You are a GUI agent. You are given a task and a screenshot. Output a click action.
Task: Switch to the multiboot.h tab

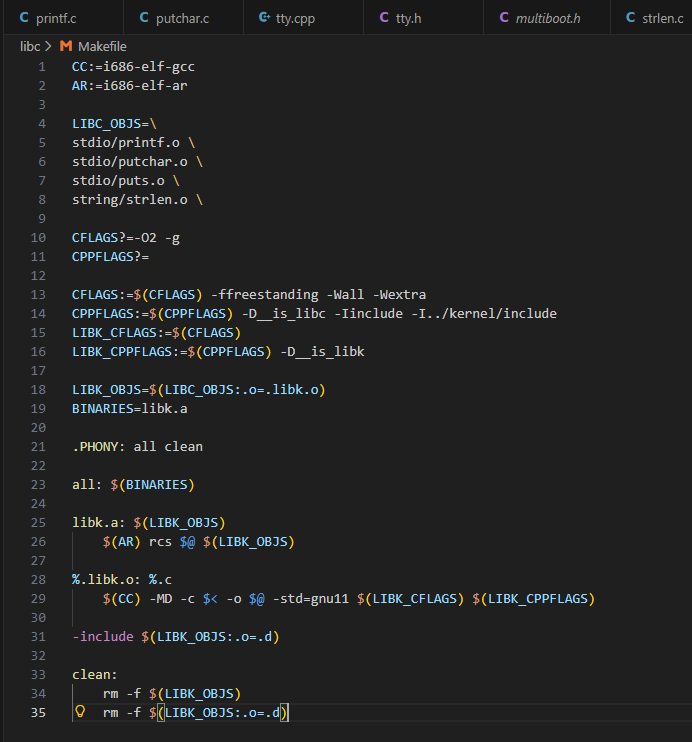547,18
